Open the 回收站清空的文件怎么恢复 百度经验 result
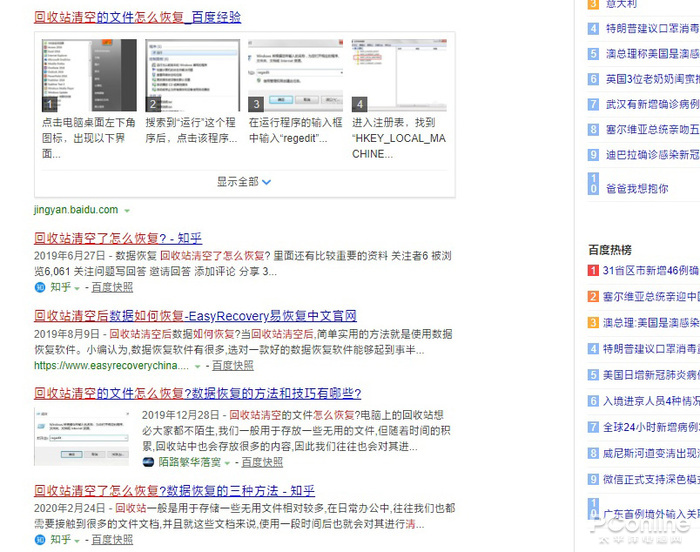The width and height of the screenshot is (700, 552). (138, 17)
